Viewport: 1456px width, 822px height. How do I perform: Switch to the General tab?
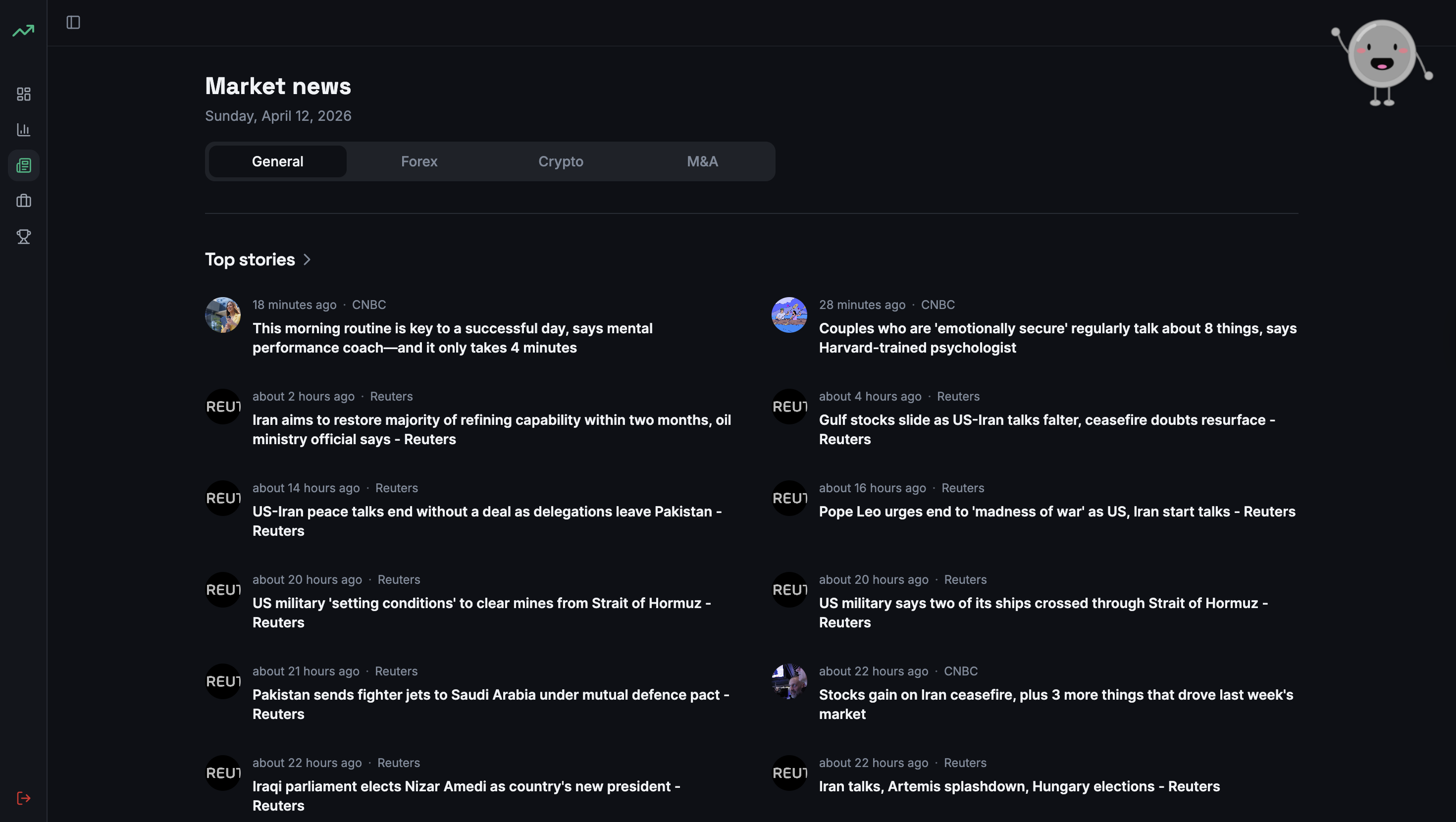(x=277, y=162)
